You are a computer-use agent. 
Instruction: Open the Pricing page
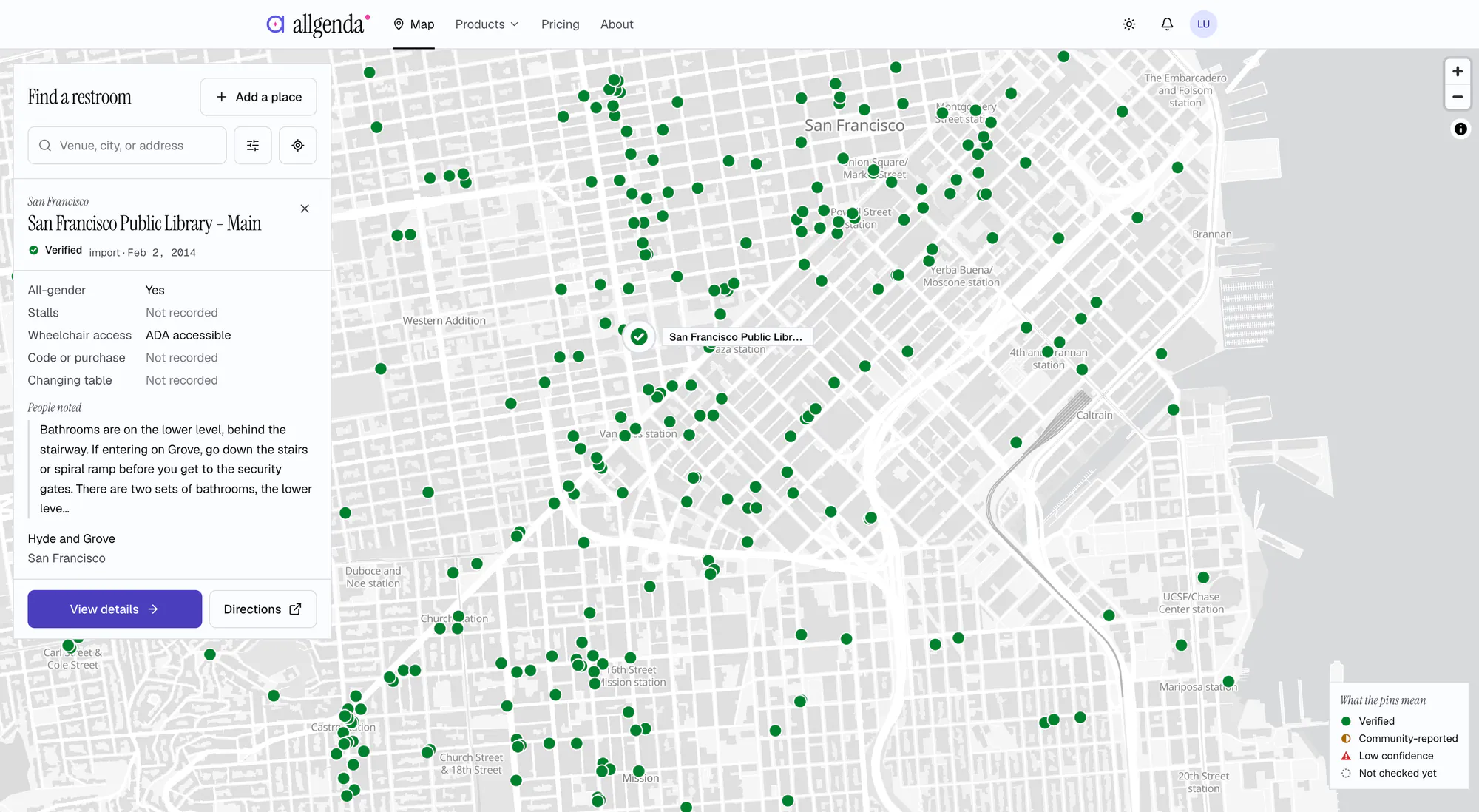pyautogui.click(x=560, y=24)
